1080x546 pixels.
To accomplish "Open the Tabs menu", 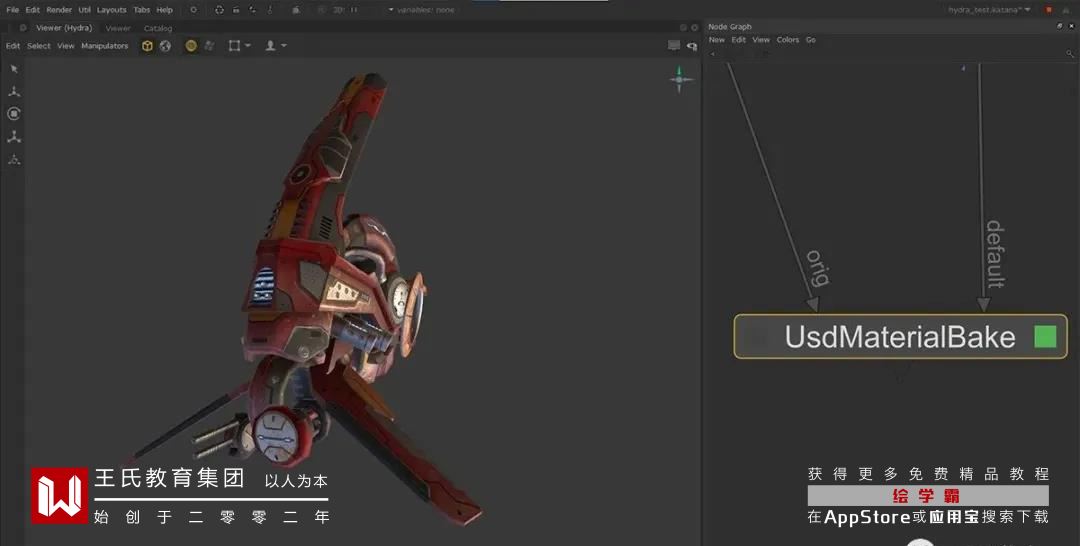I will pos(142,10).
